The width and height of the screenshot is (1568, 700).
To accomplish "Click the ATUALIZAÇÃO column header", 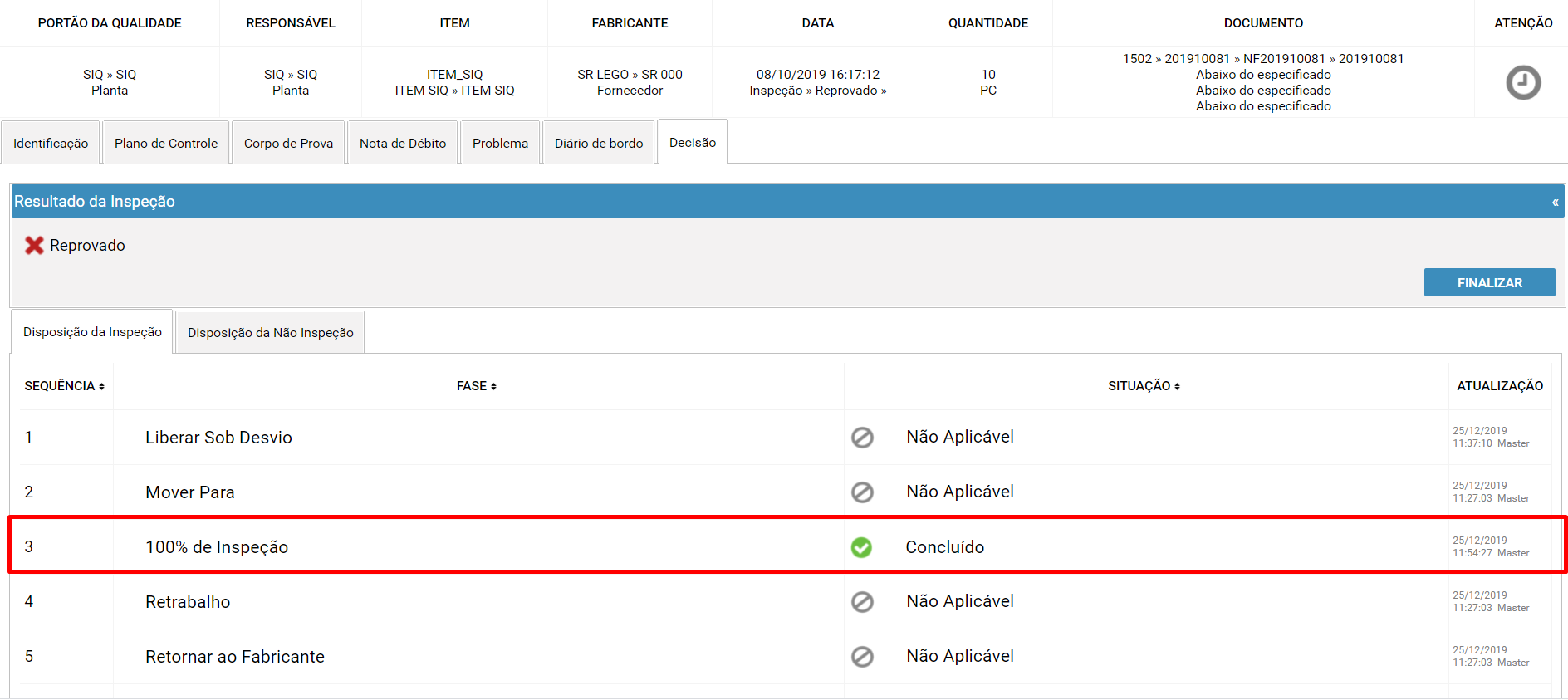I will (x=1500, y=386).
